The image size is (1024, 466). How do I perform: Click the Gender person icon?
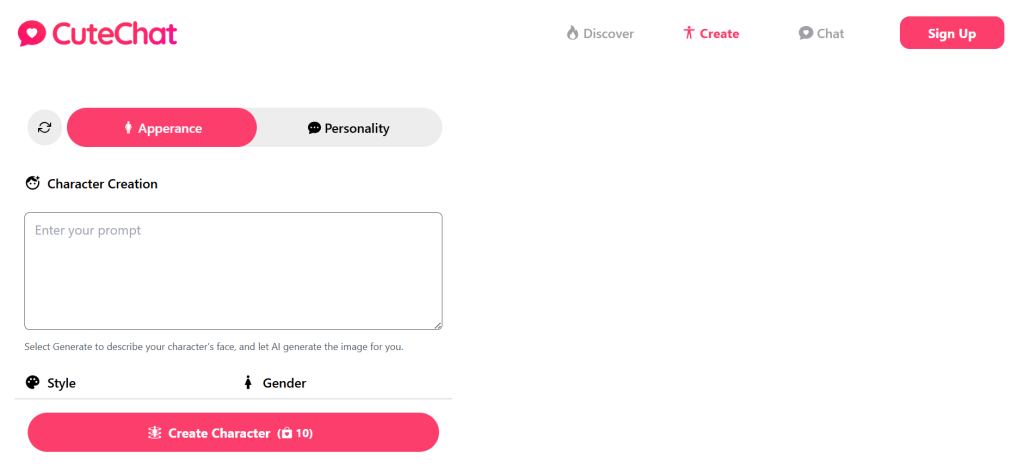[x=248, y=382]
